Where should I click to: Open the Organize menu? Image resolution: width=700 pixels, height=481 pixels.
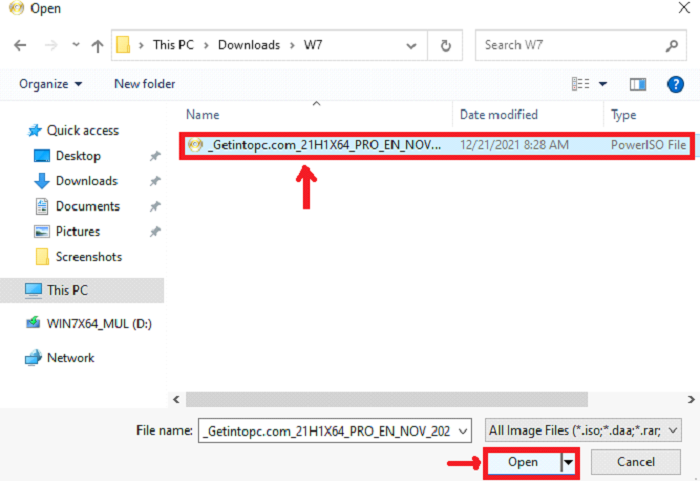(x=50, y=84)
